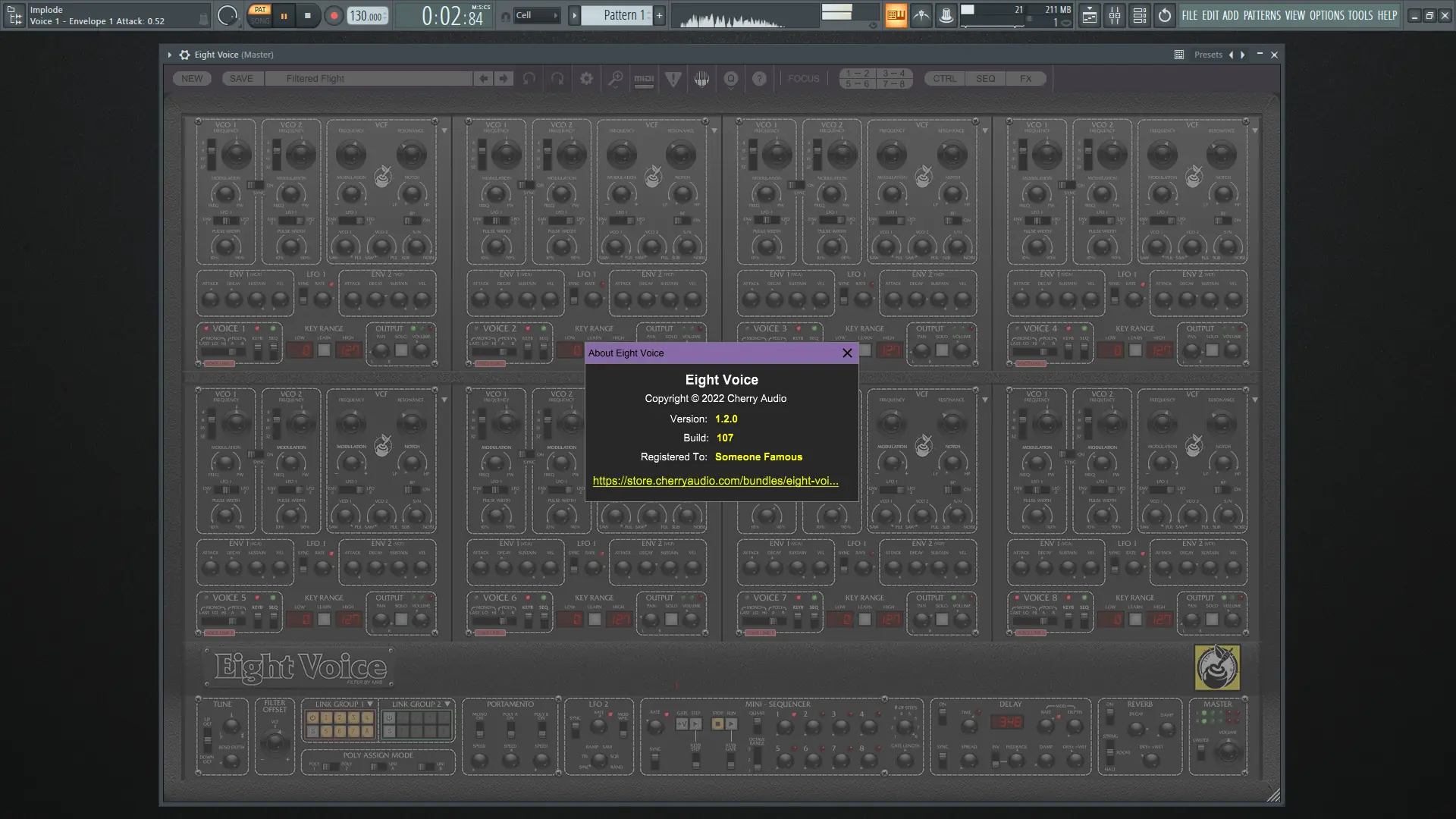Expand the Link Group 1 dropdown
Screen dimensions: 1456x819
tap(372, 704)
